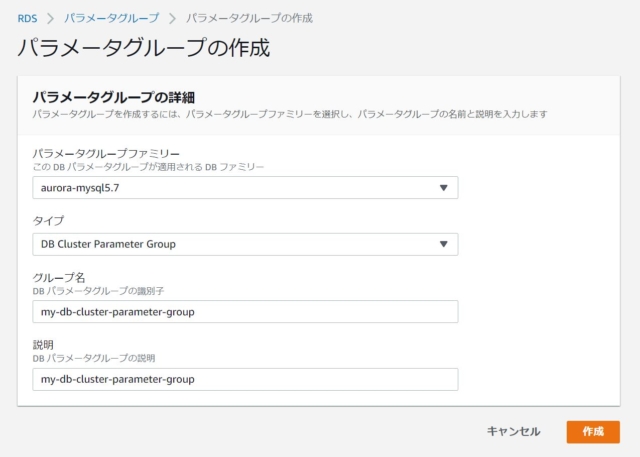Click the chevron separator after RDS
Screen dimensions: 640x457
click(51, 18)
